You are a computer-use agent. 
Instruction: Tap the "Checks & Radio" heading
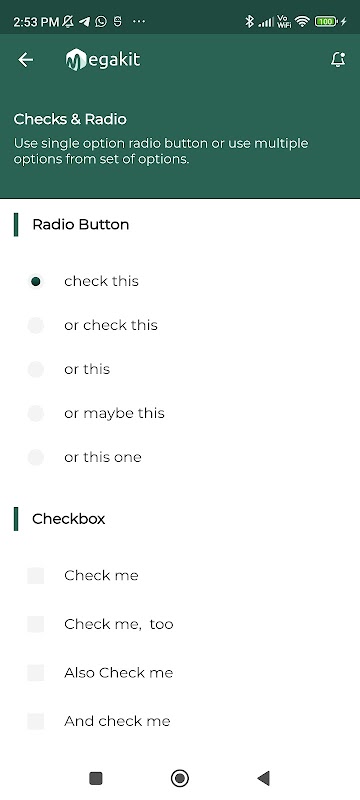click(70, 119)
